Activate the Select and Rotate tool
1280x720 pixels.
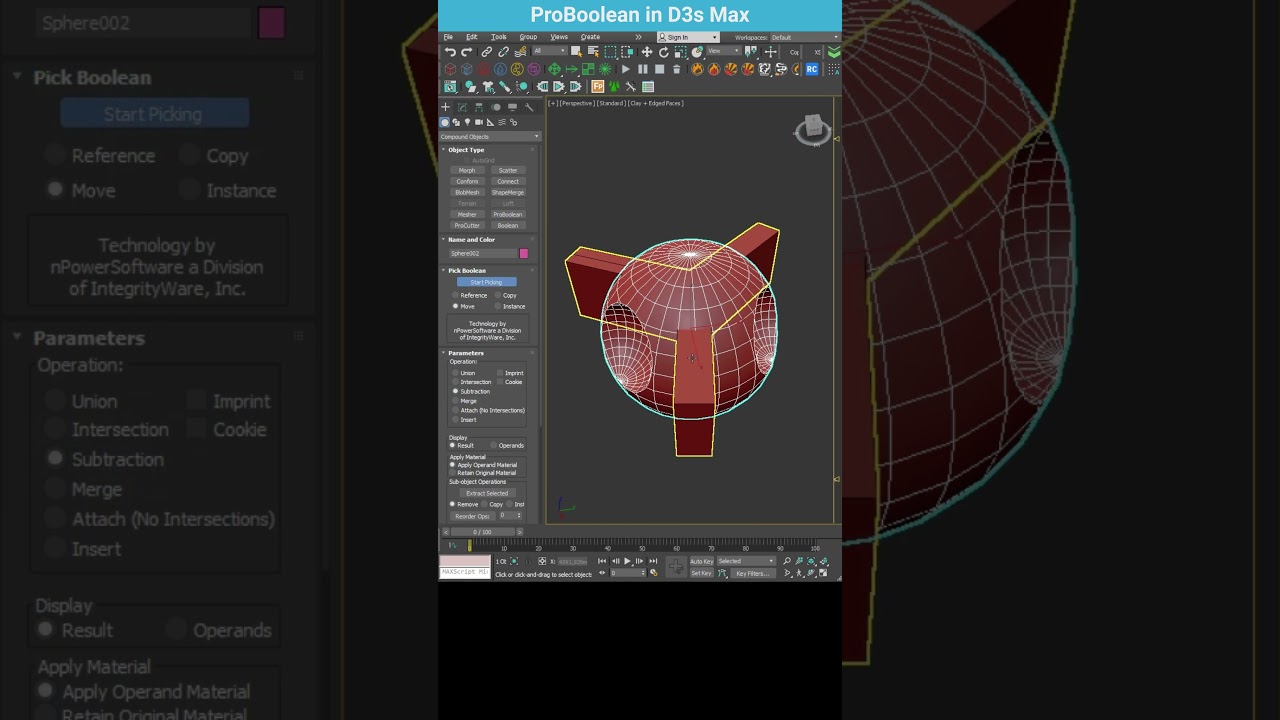[663, 52]
